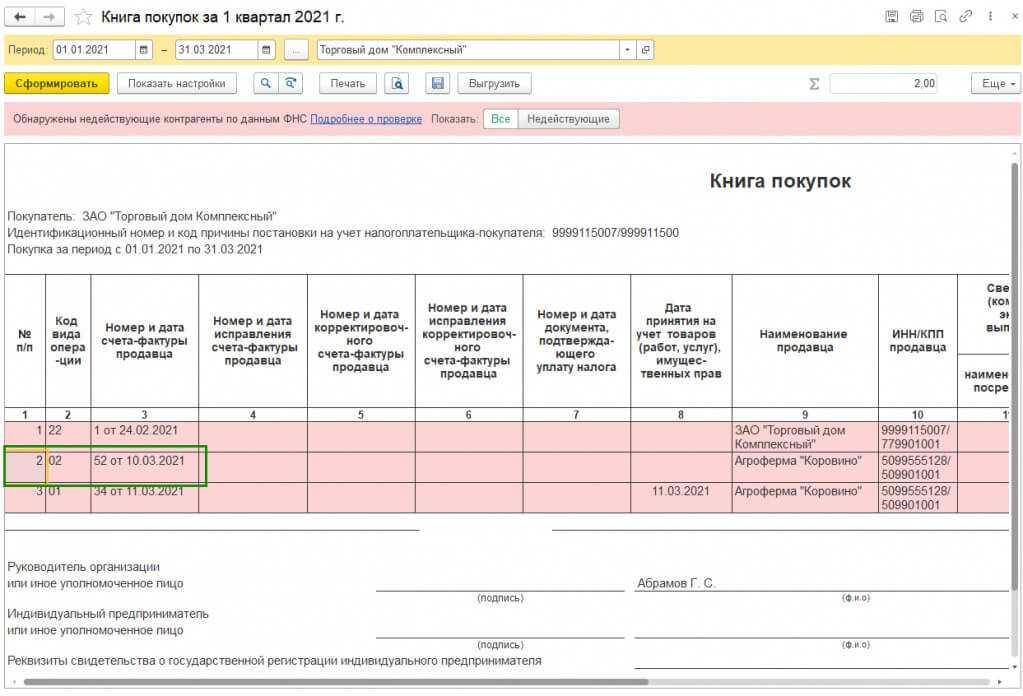Open 'Подробнее о проверке' link
The height and width of the screenshot is (696, 1023).
point(366,119)
